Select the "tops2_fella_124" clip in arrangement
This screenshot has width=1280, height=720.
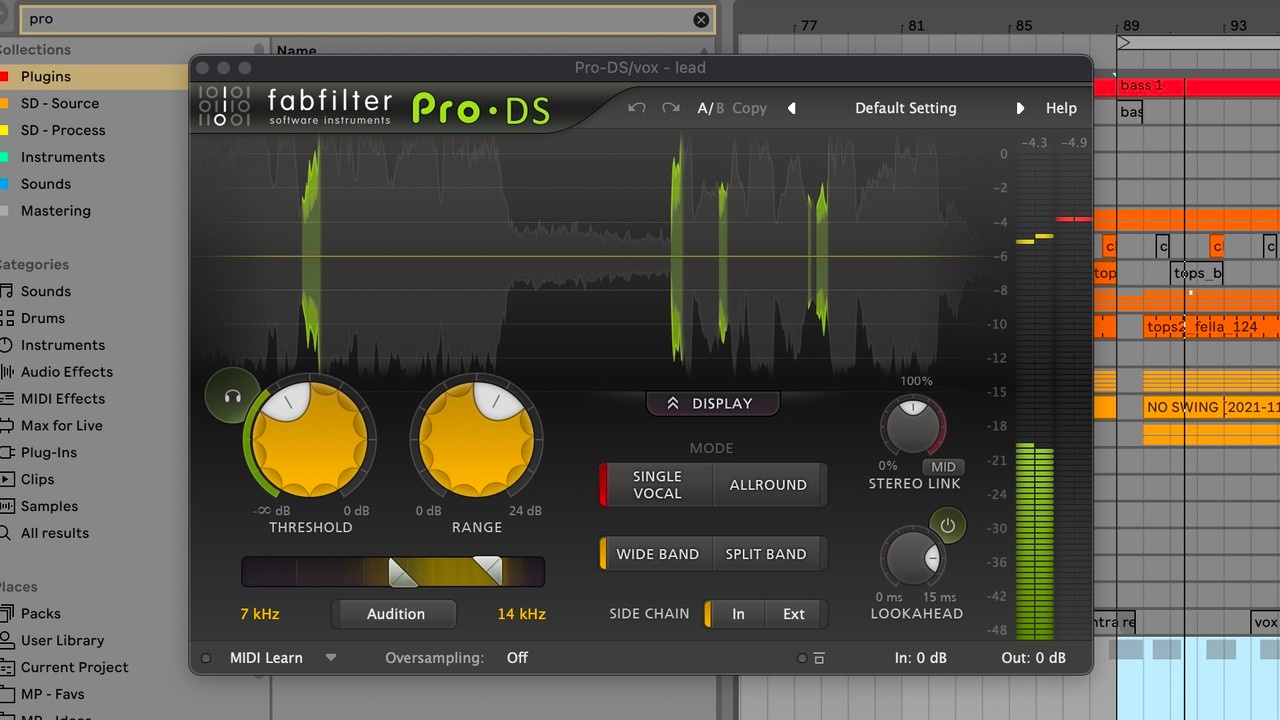(x=1212, y=327)
